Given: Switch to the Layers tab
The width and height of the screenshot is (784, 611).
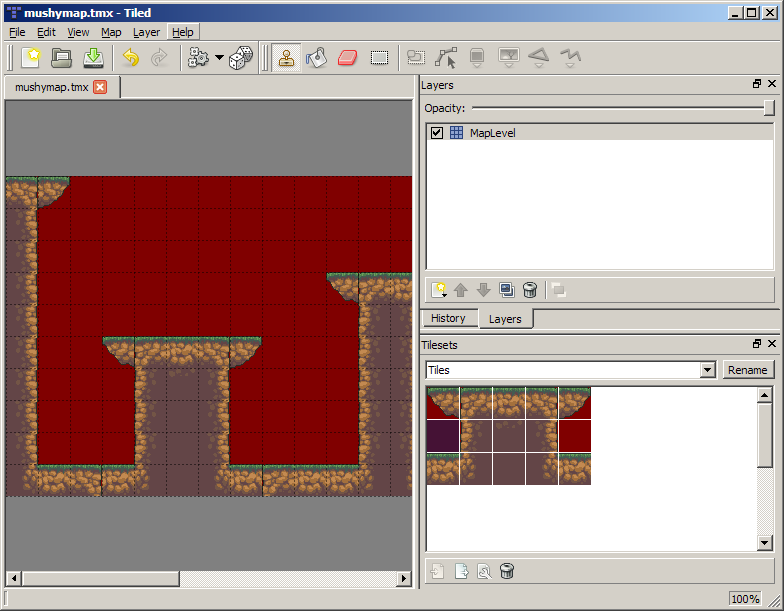Looking at the screenshot, I should click(x=505, y=319).
